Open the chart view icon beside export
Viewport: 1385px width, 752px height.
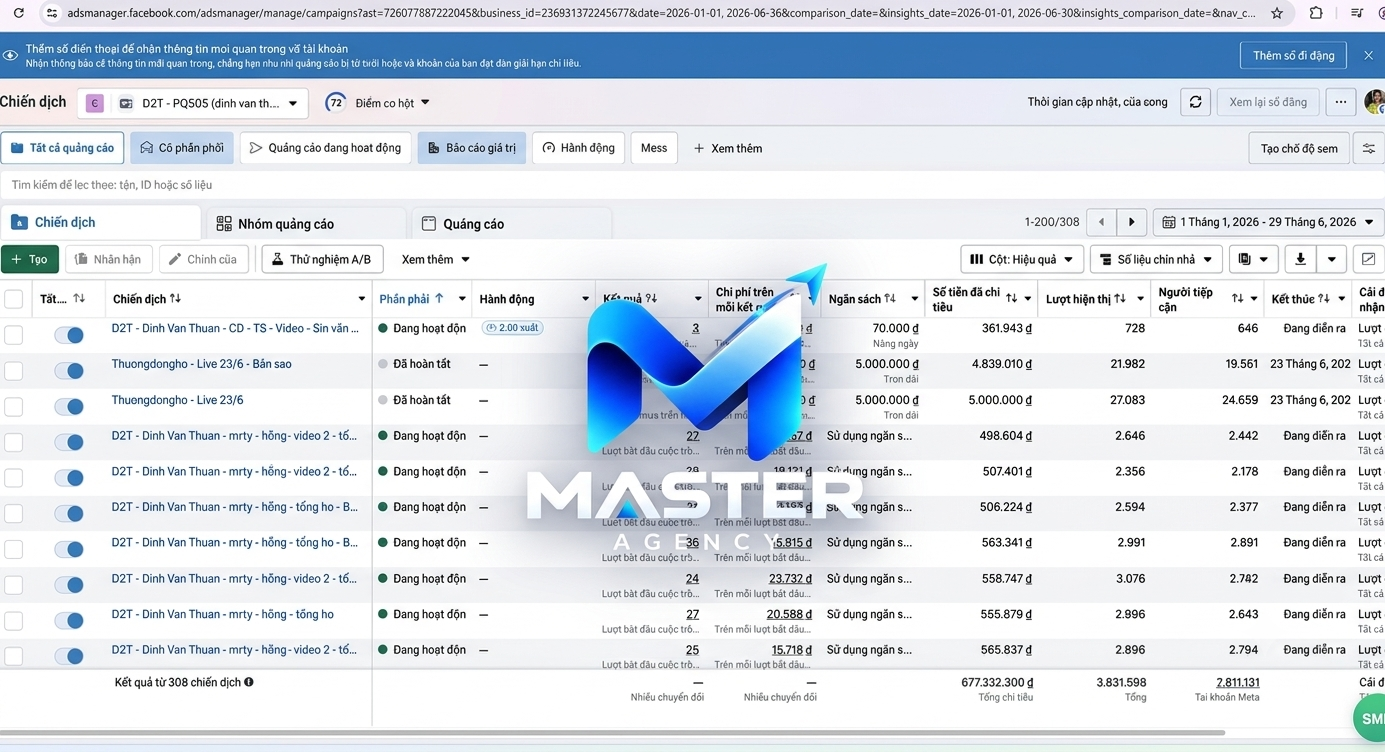click(x=1368, y=259)
